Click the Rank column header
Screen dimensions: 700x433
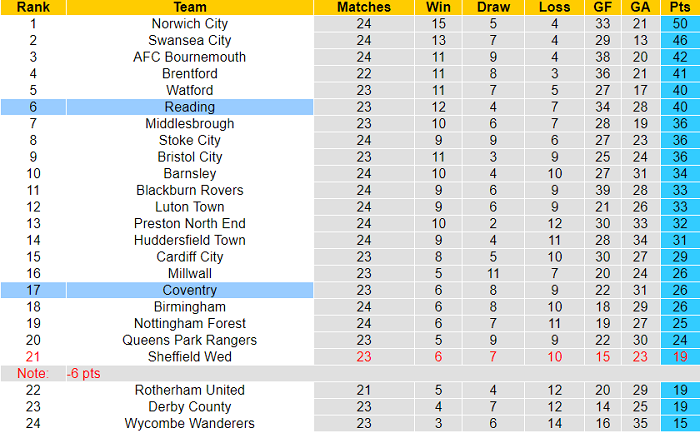tap(33, 7)
